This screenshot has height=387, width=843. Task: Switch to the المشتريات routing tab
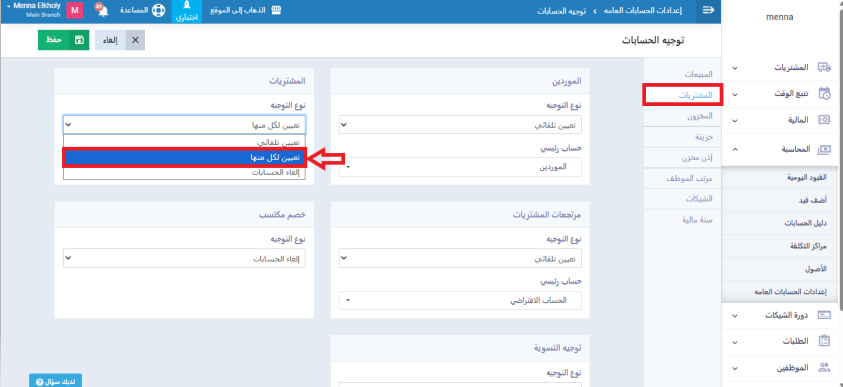682,95
